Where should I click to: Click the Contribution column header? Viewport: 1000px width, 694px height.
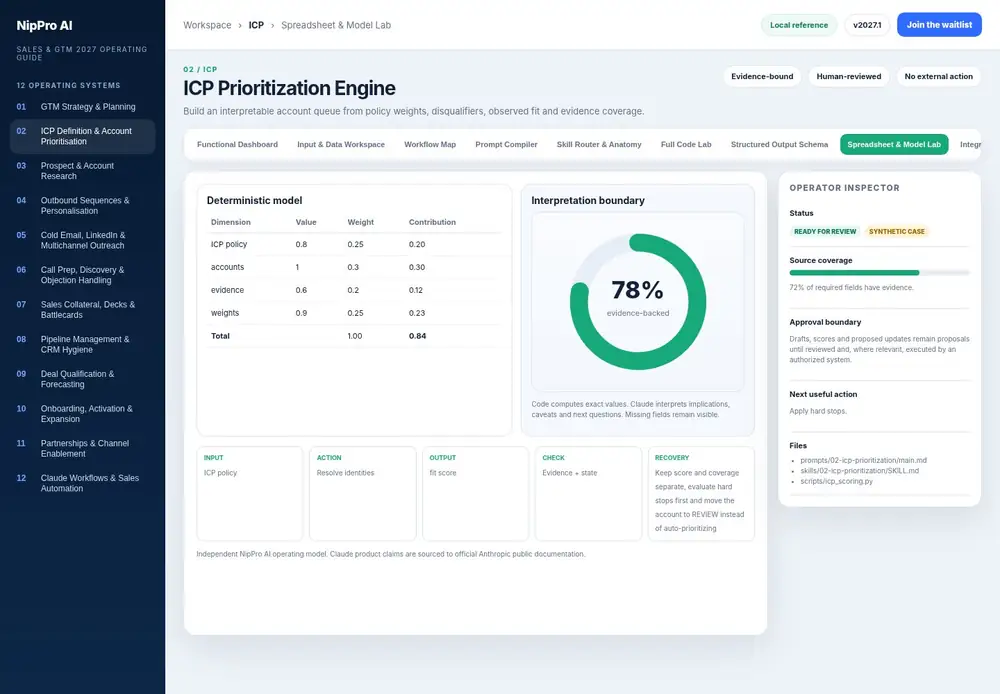pyautogui.click(x=432, y=222)
